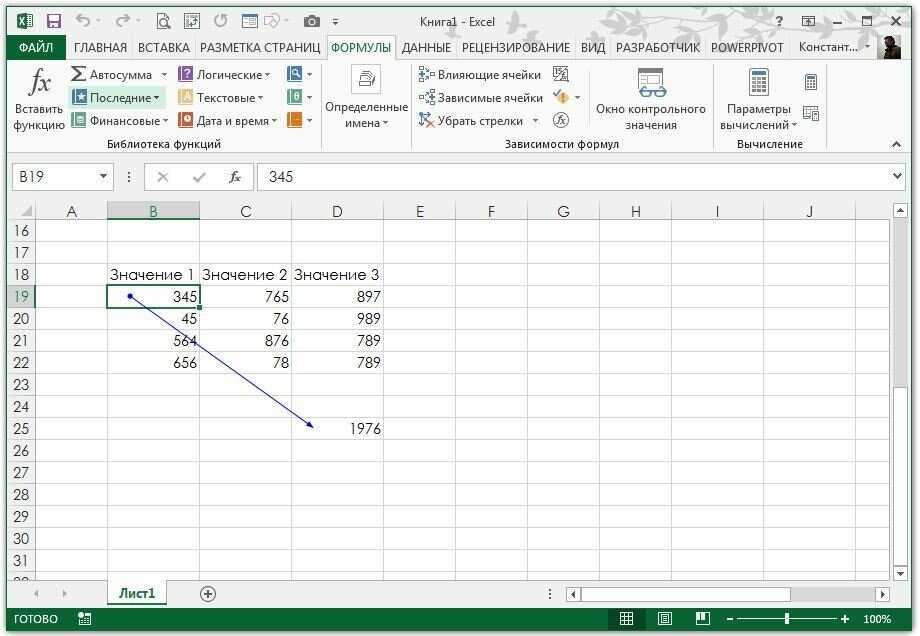Image resolution: width=920 pixels, height=636 pixels.
Task: Click Calculate Now calculator icon
Action: (811, 82)
